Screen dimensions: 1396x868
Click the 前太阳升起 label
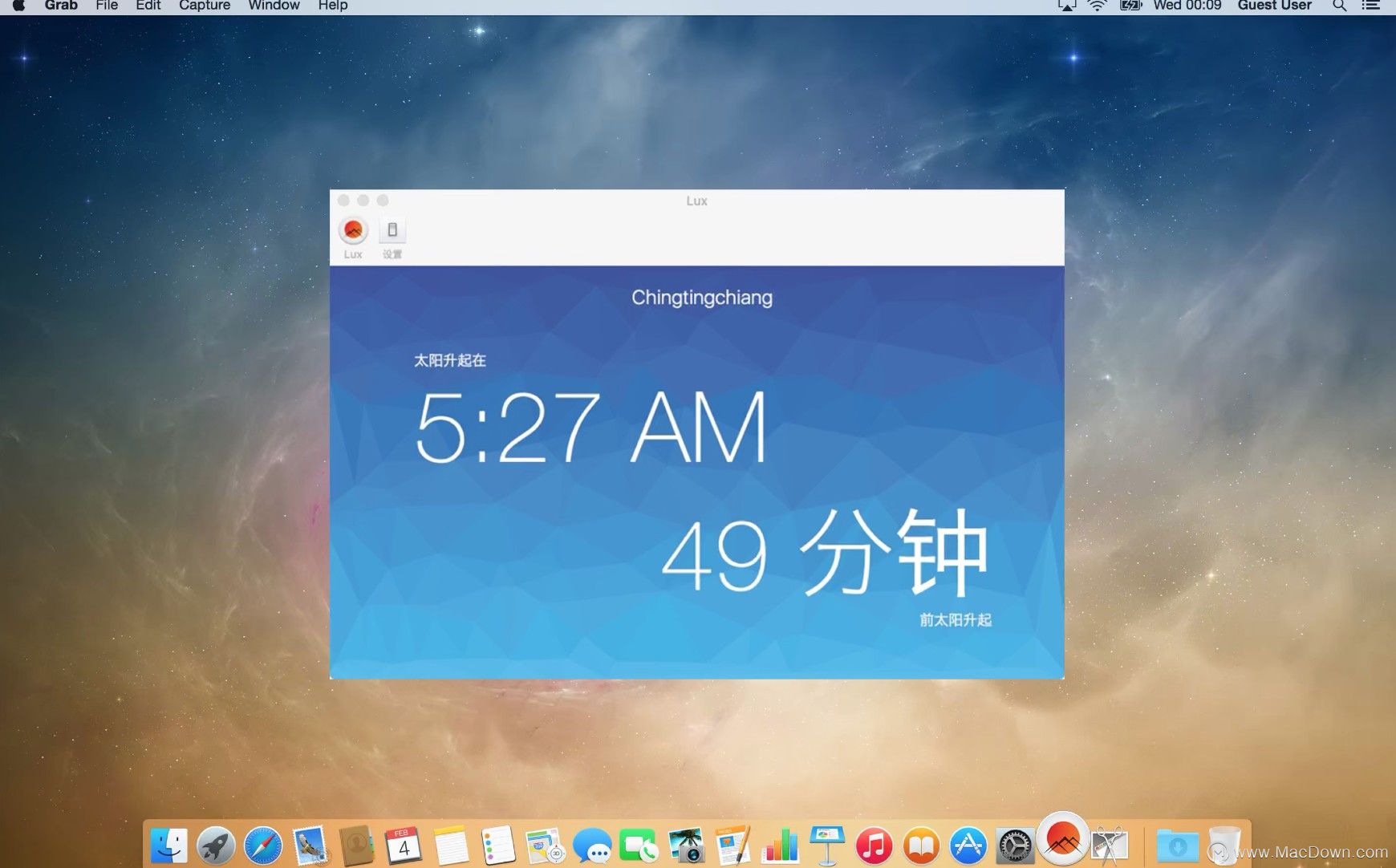[x=956, y=619]
